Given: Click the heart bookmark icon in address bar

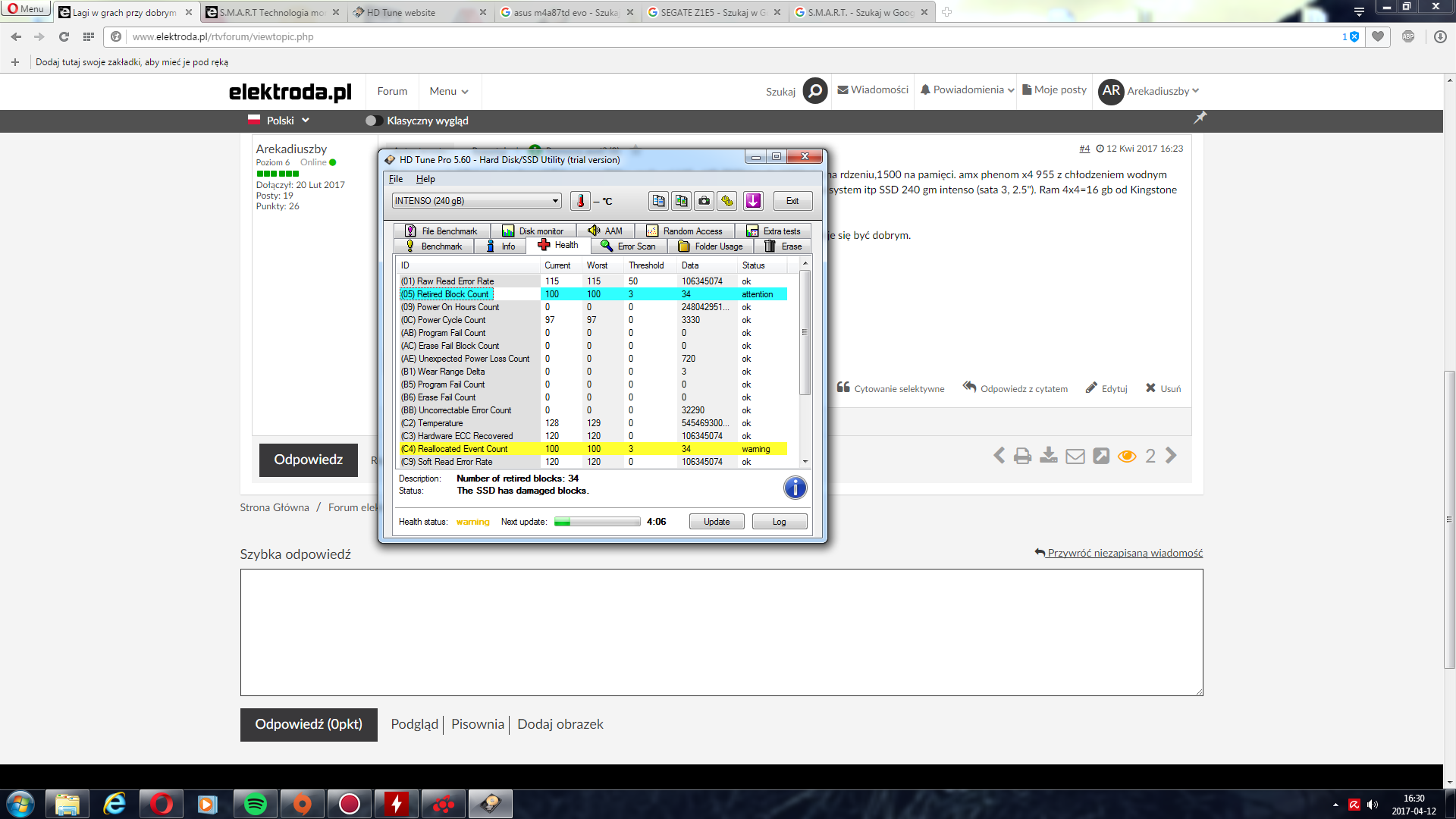Looking at the screenshot, I should tap(1378, 36).
